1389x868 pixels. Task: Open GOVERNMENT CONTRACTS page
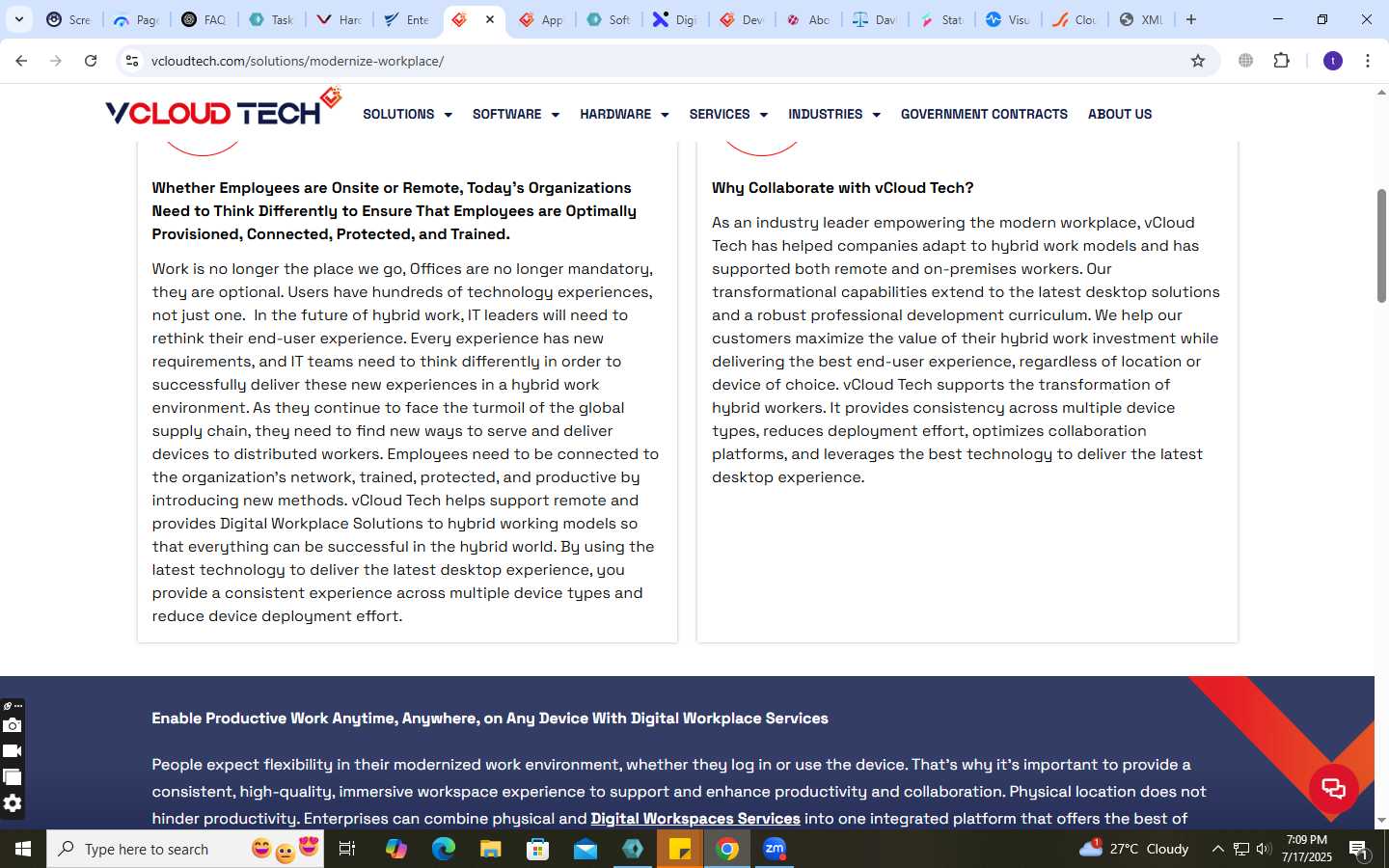984,114
